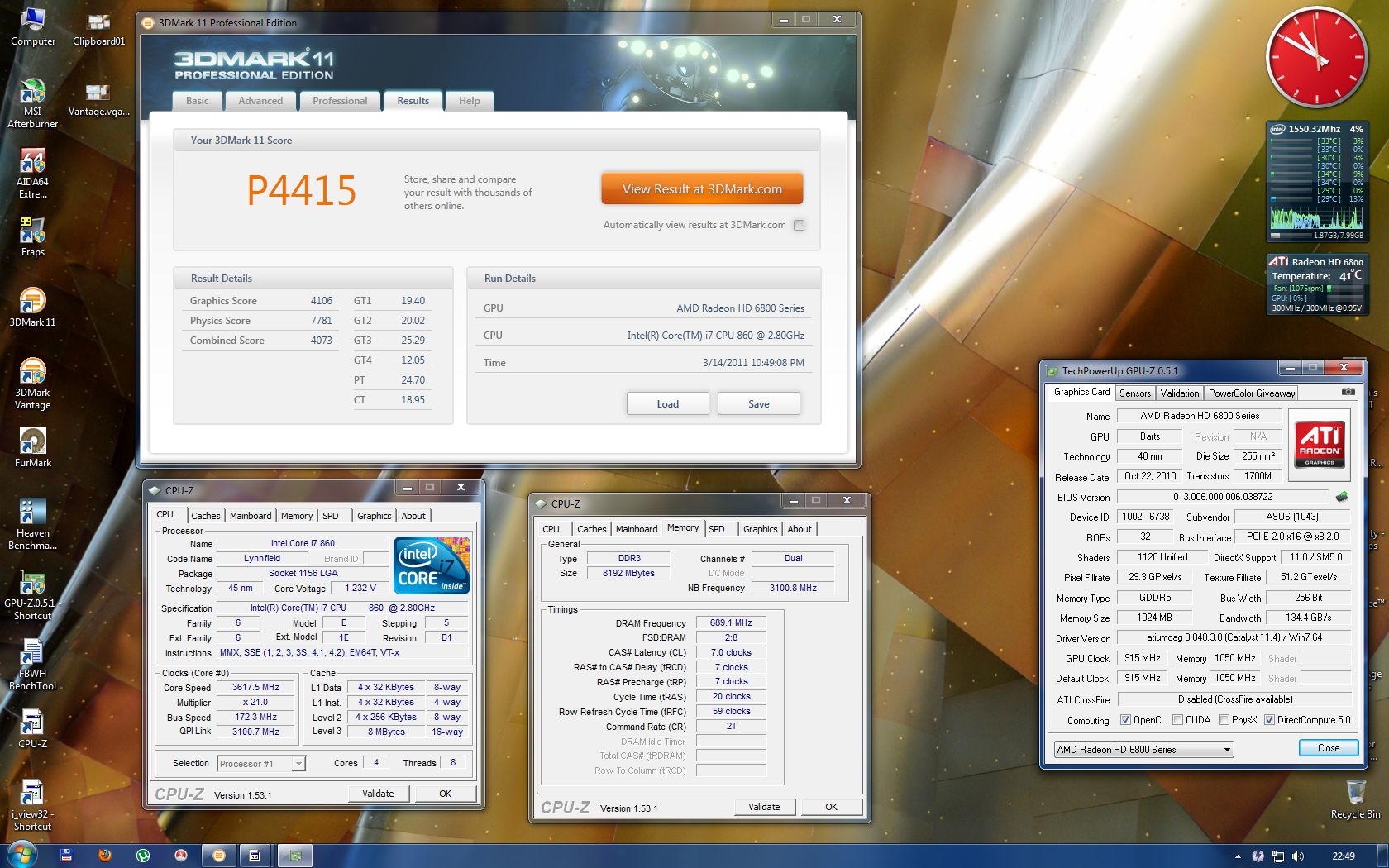Click the ATI Radeon logo in GPU-Z
Viewport: 1389px width, 868px height.
pos(1320,445)
